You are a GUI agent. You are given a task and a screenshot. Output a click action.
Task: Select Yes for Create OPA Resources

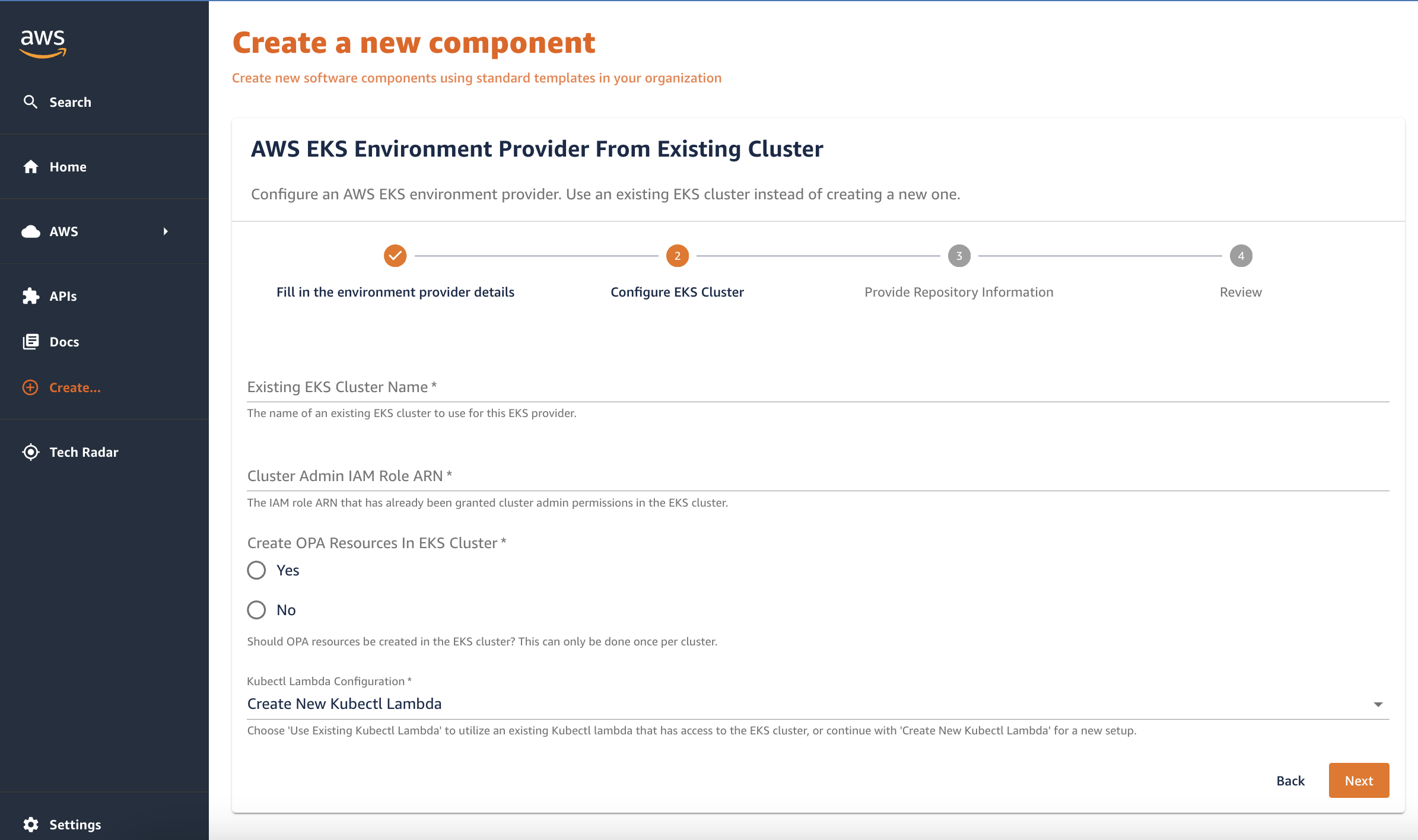click(256, 570)
